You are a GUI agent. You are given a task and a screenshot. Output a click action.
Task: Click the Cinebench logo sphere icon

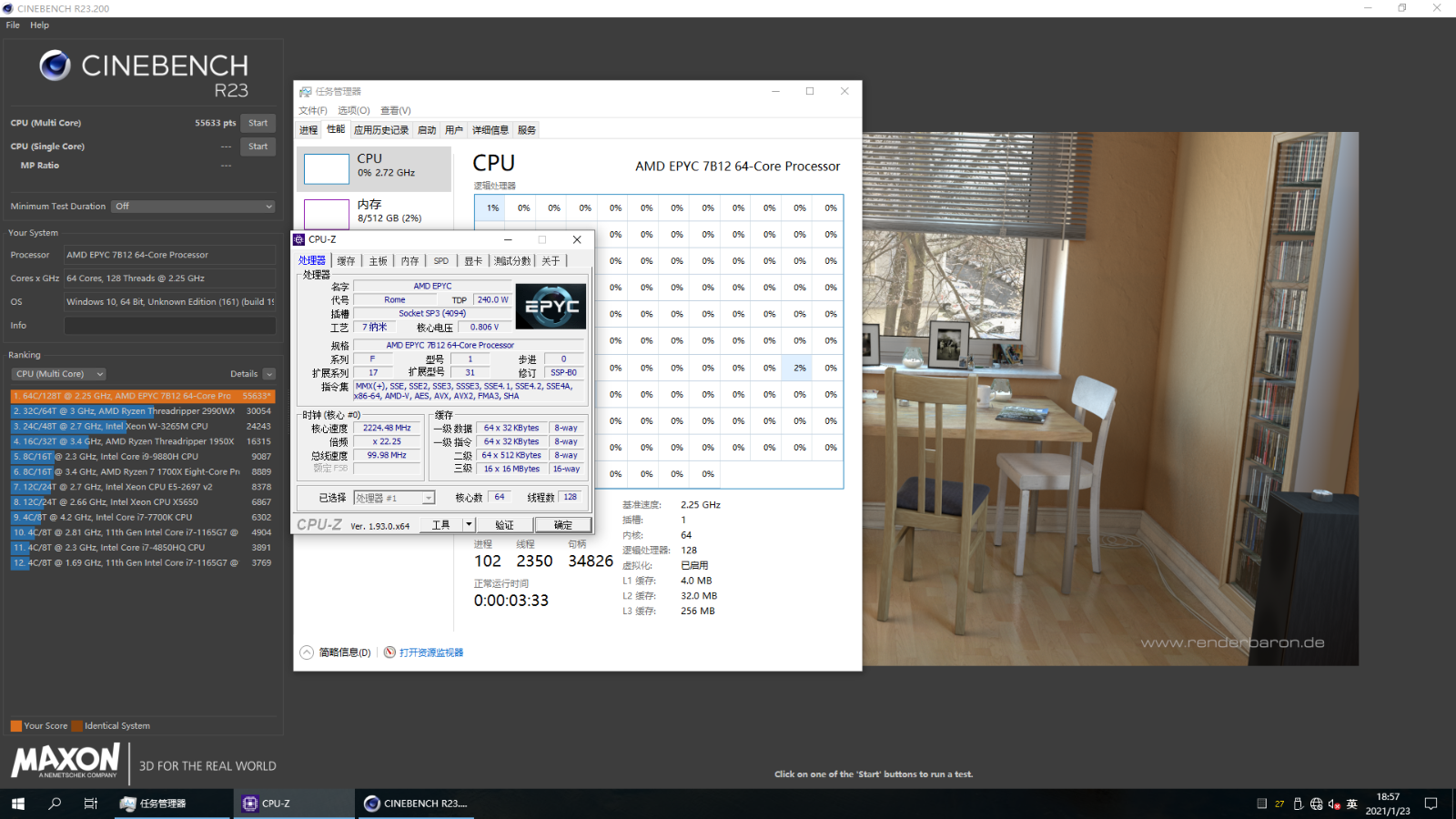click(x=55, y=66)
